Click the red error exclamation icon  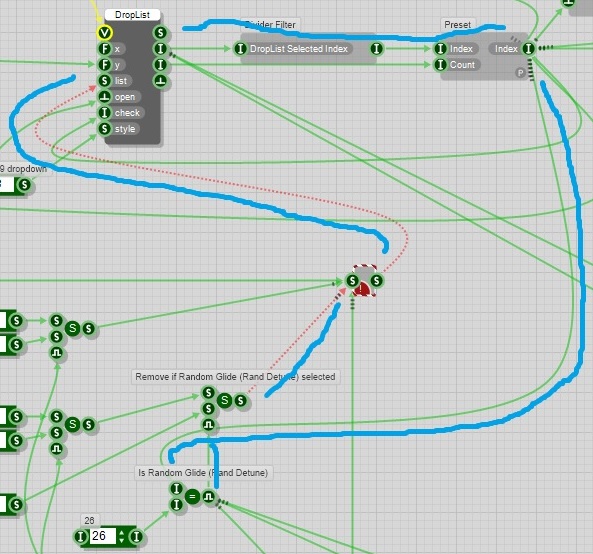pyautogui.click(x=361, y=289)
